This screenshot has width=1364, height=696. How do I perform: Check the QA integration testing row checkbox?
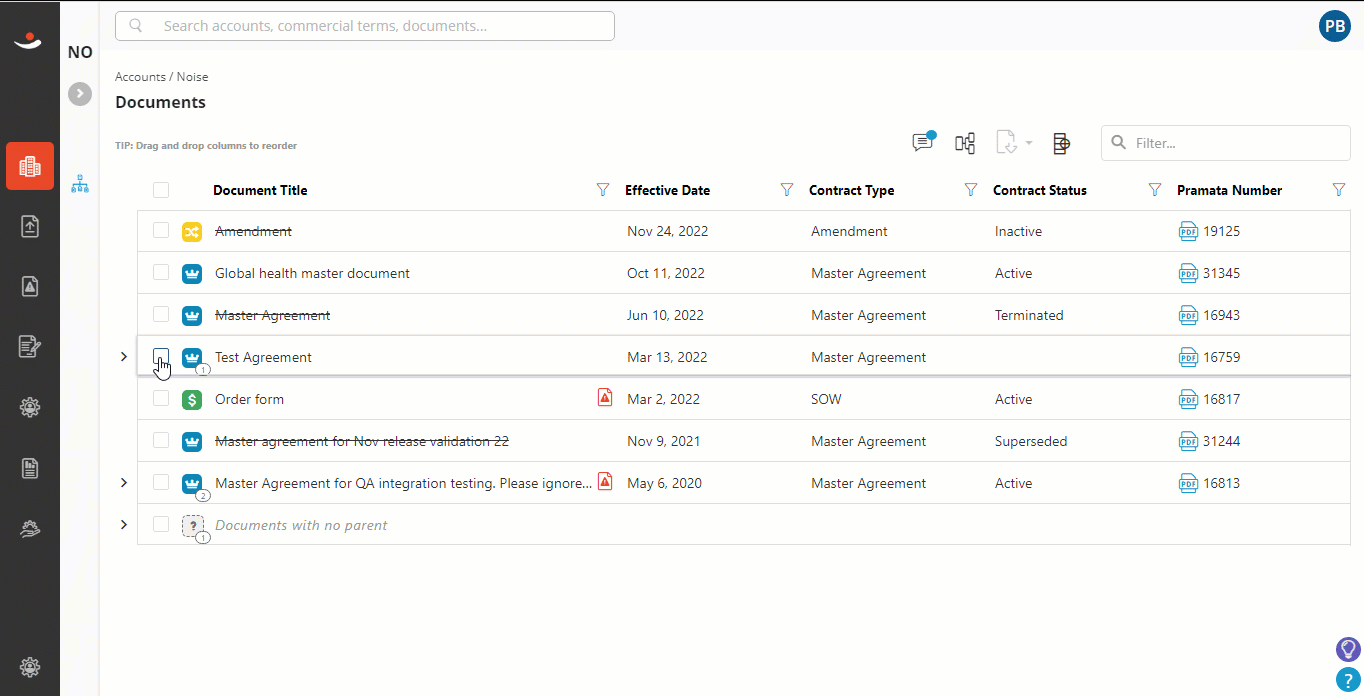pos(161,483)
